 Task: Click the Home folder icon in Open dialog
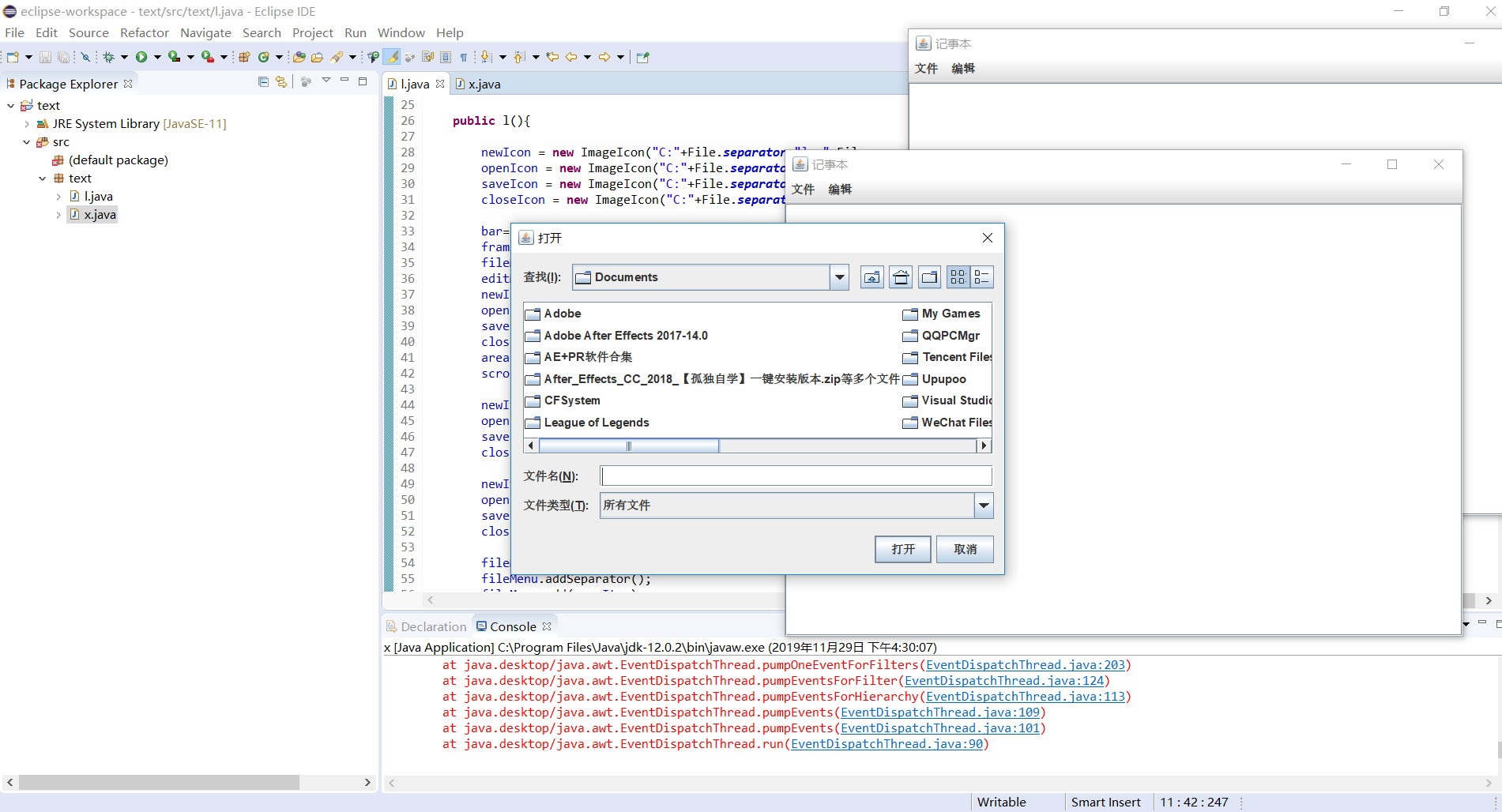[901, 277]
